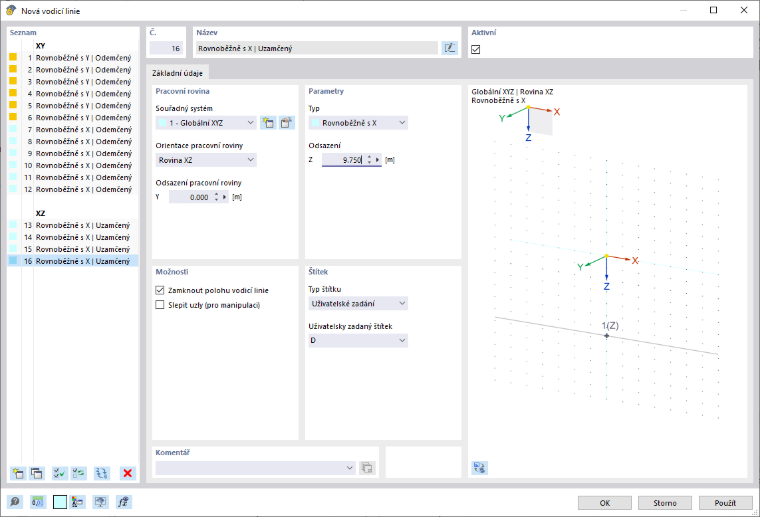Click the units and decimals icon
Screen dimensions: 760x517
point(38,502)
